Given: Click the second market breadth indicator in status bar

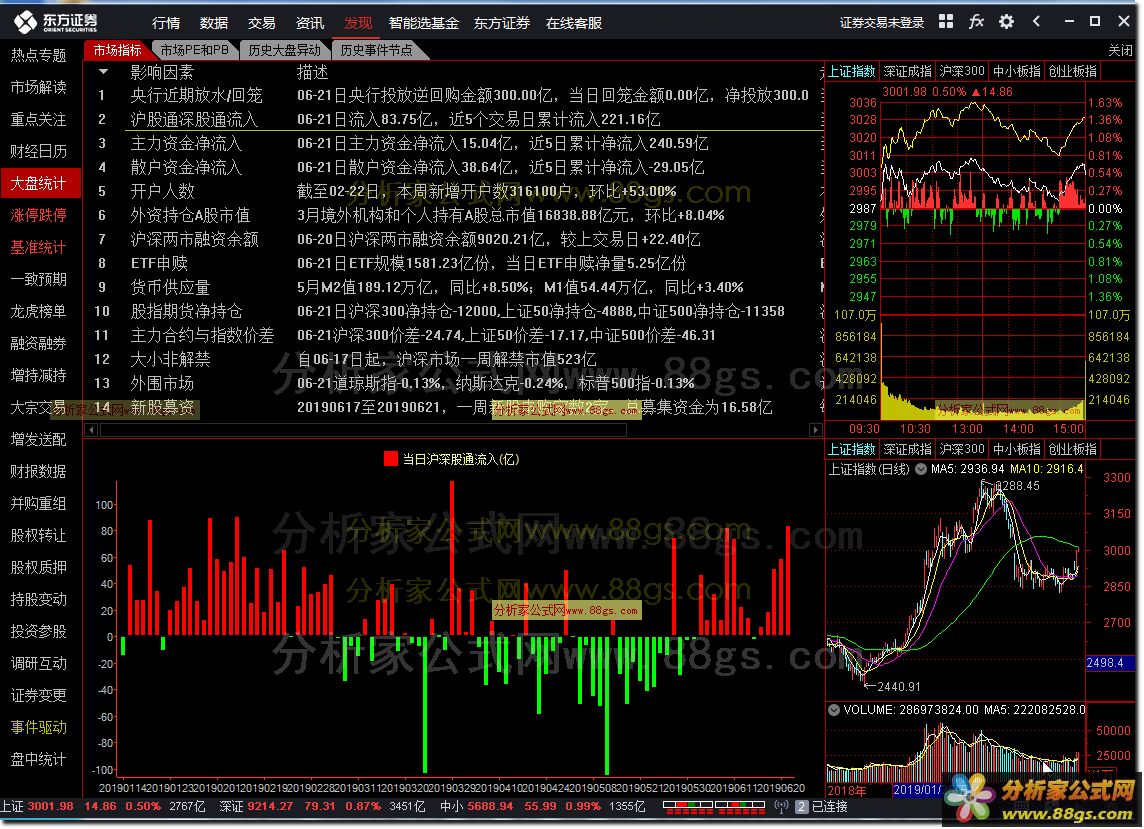Looking at the screenshot, I should click(x=741, y=807).
